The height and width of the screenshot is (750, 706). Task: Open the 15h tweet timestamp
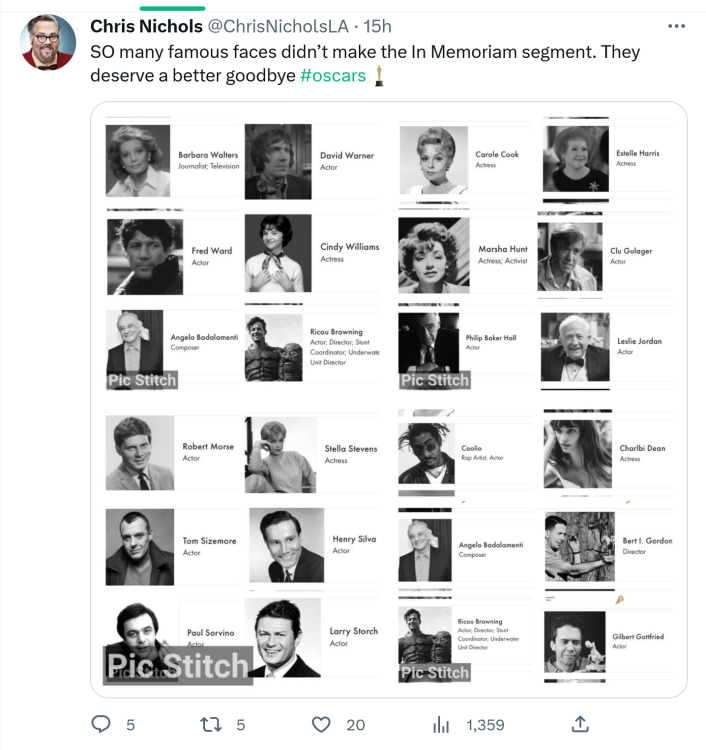(x=379, y=26)
